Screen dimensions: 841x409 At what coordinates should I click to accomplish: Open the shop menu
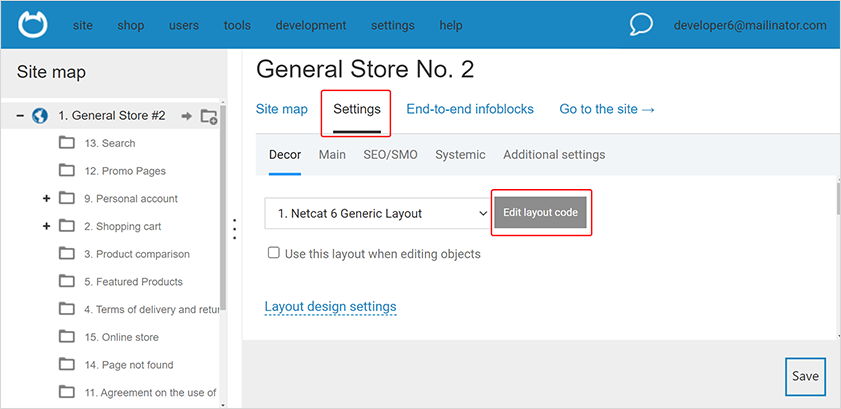(131, 25)
